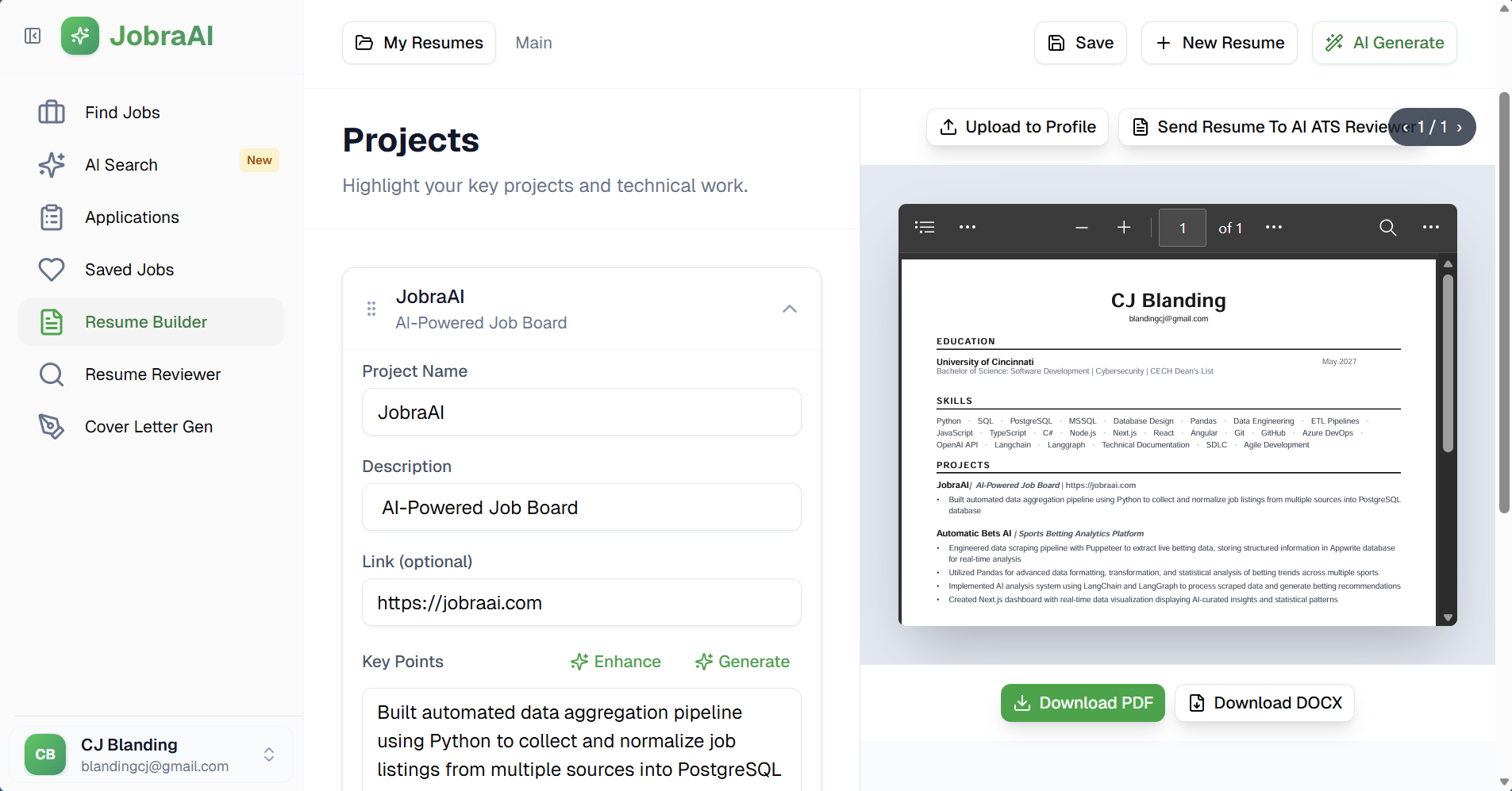Screen dimensions: 1512x791
Task: Click the PDF viewer vertical scrollbar thumb
Action: [1448, 363]
